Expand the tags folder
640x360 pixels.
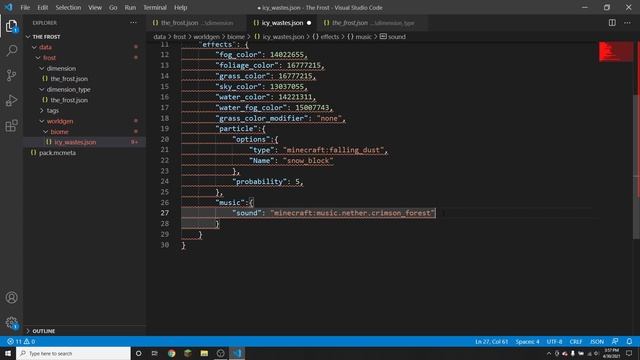pyautogui.click(x=52, y=111)
